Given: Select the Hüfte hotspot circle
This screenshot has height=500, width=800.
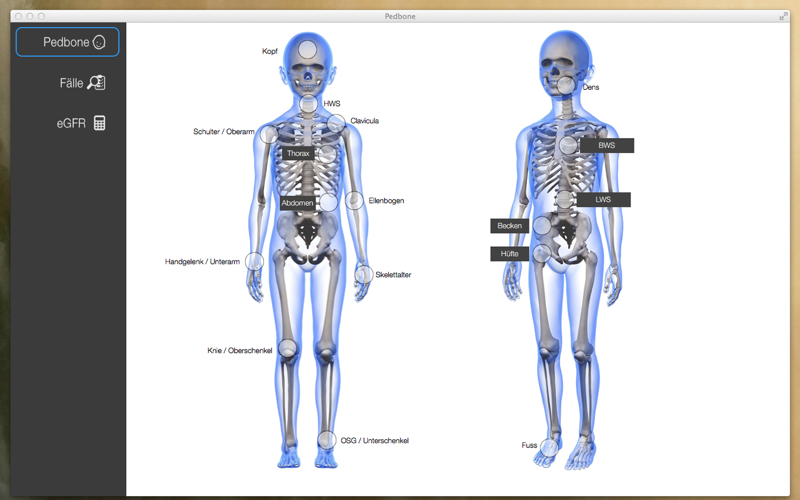Looking at the screenshot, I should (542, 253).
